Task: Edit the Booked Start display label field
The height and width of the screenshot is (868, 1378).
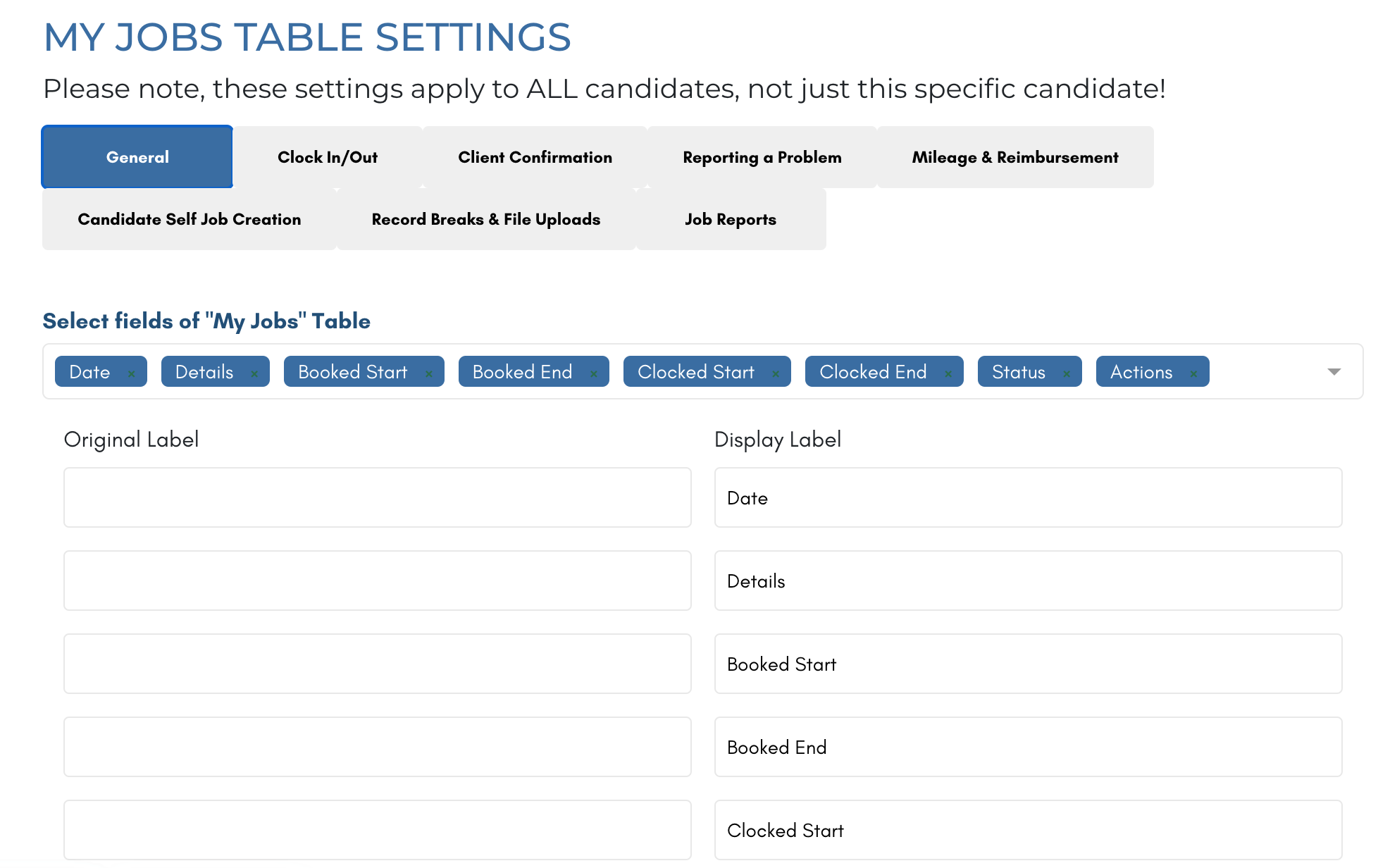Action: [1028, 664]
